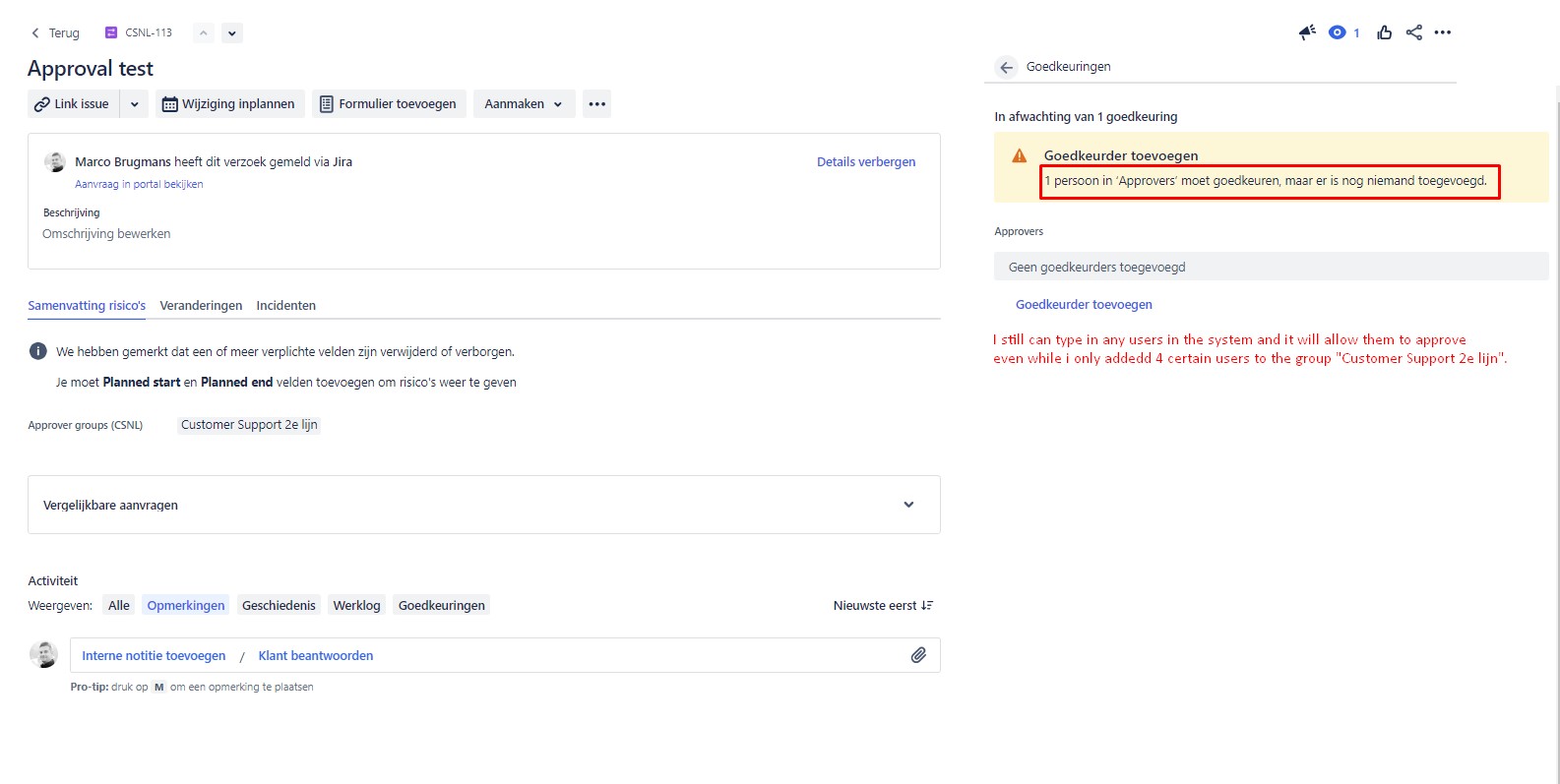1560x784 pixels.
Task: Open more actions menu beside Aanmaken
Action: [596, 103]
